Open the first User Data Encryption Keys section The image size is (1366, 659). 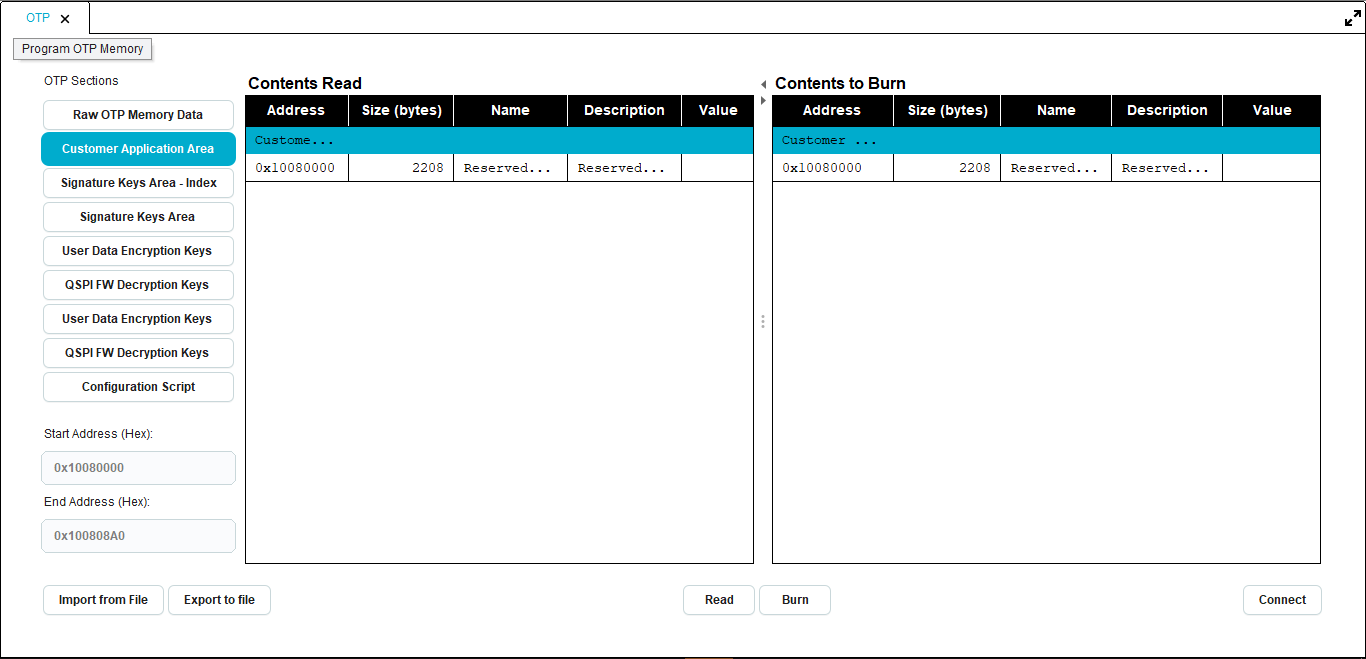pyautogui.click(x=138, y=251)
